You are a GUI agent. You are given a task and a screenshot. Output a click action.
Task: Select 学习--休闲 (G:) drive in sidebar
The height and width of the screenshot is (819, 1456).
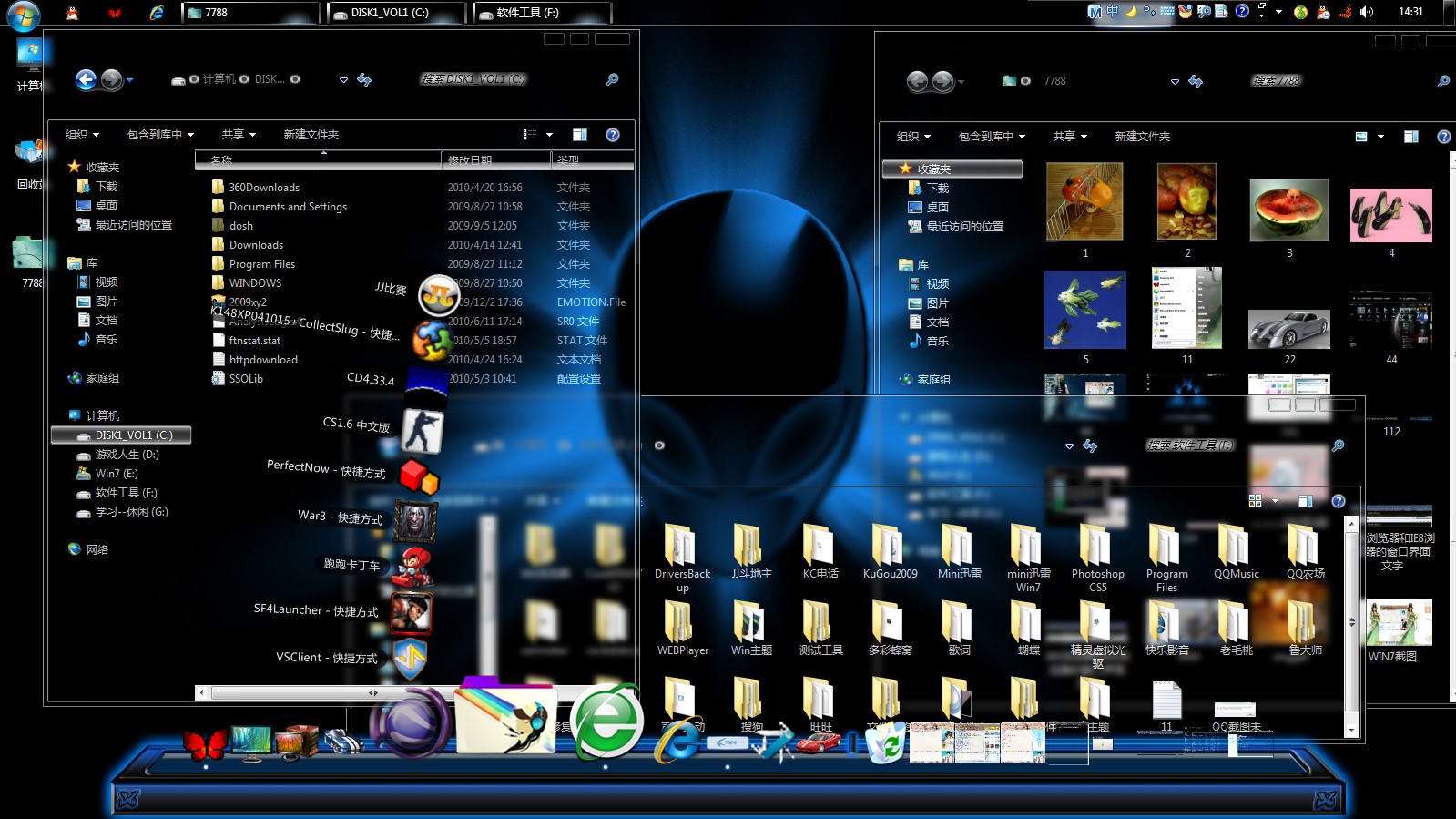click(131, 512)
